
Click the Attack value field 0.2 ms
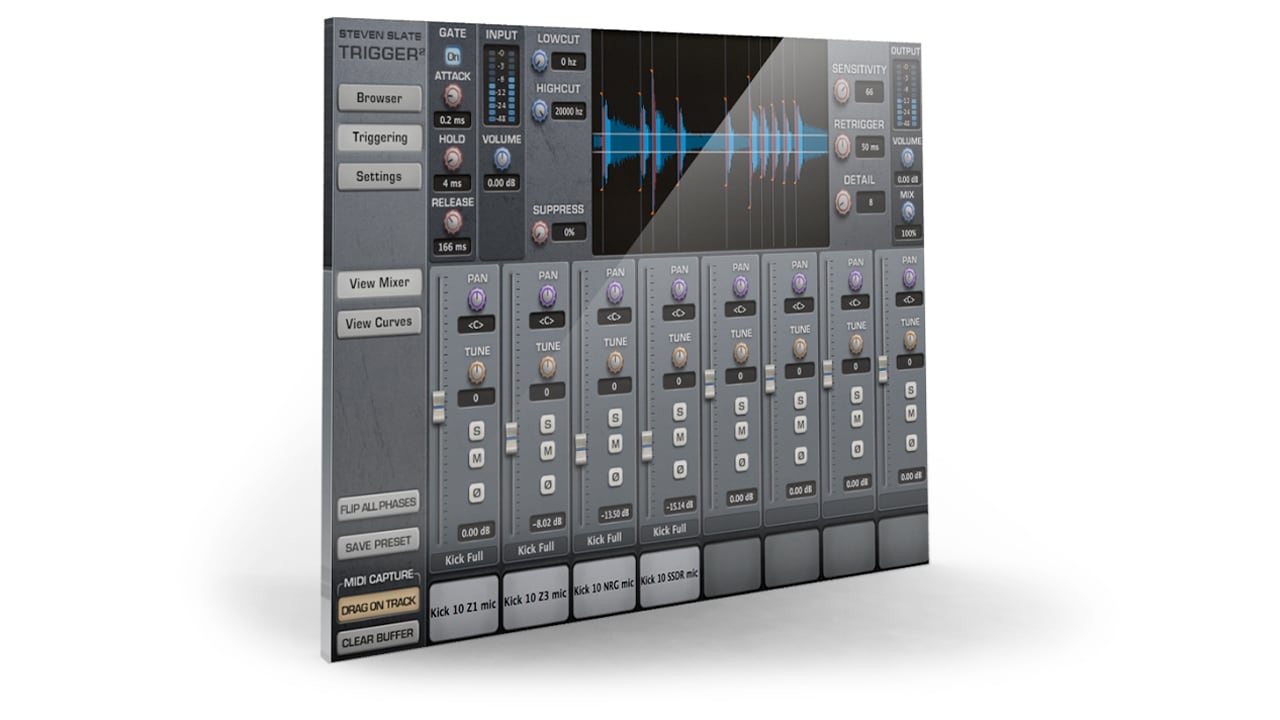[453, 120]
